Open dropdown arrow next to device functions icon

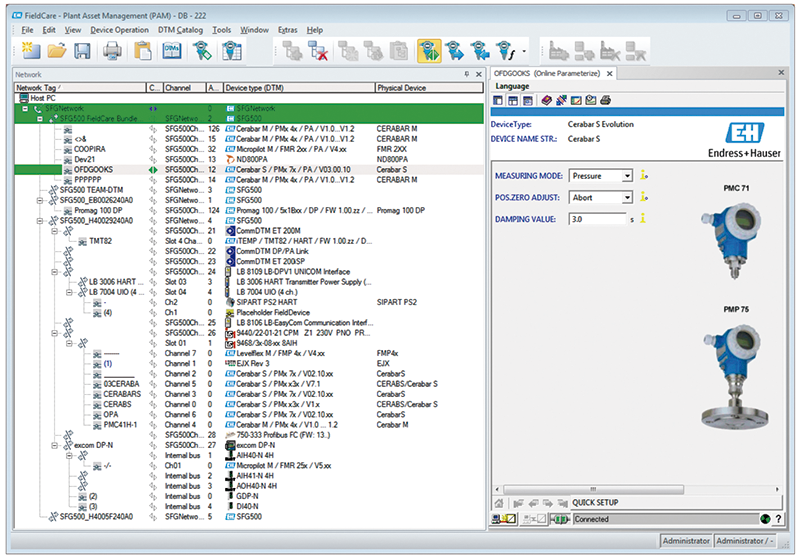[x=524, y=52]
